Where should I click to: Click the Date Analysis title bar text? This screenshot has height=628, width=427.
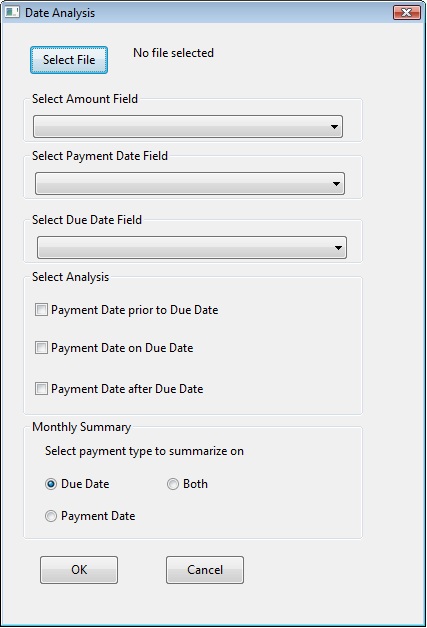pyautogui.click(x=60, y=13)
